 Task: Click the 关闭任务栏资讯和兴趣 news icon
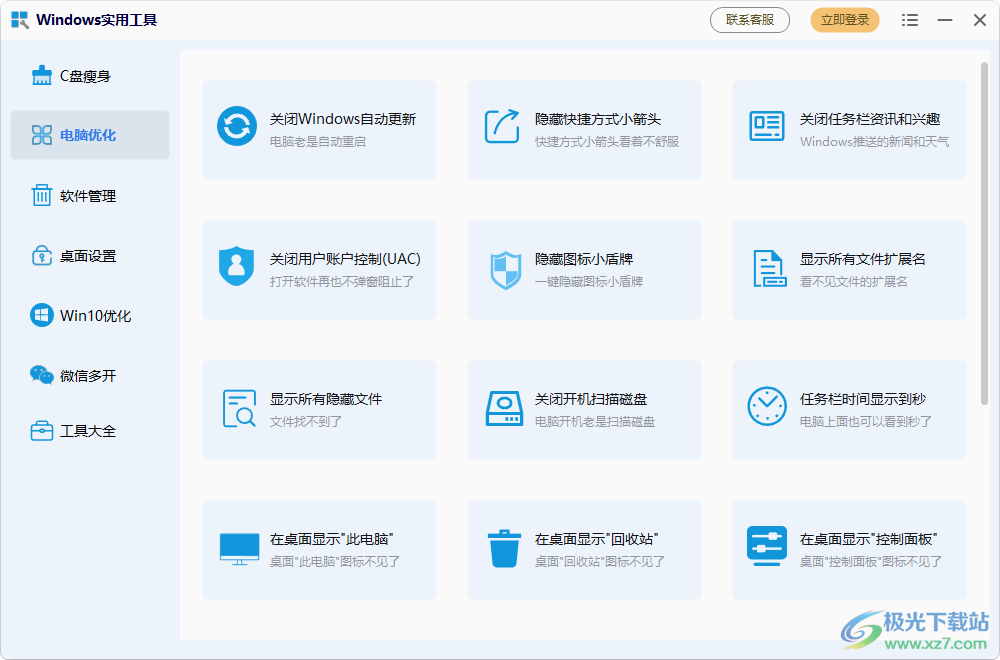[767, 127]
